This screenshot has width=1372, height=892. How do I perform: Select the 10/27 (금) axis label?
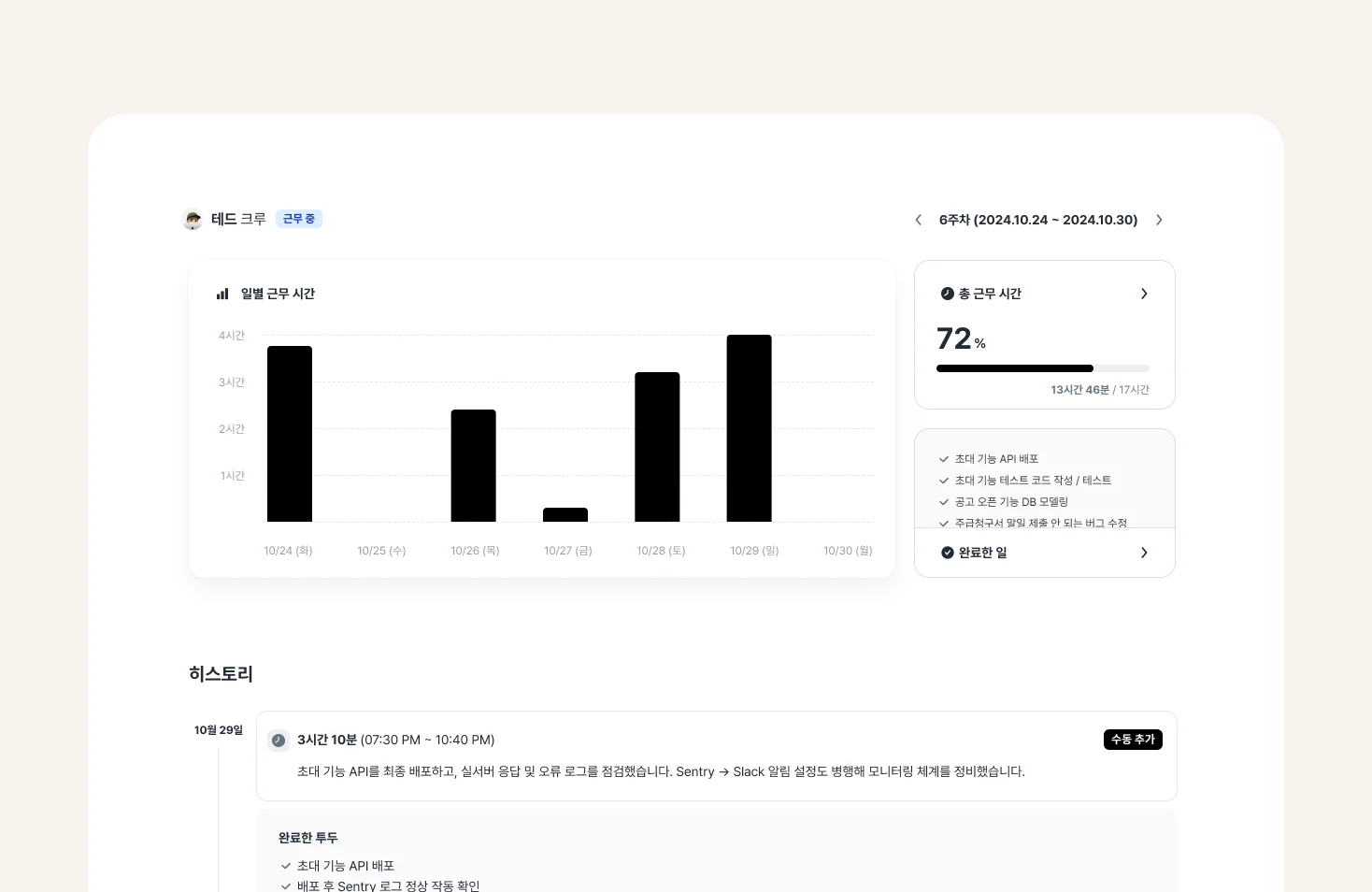[567, 551]
